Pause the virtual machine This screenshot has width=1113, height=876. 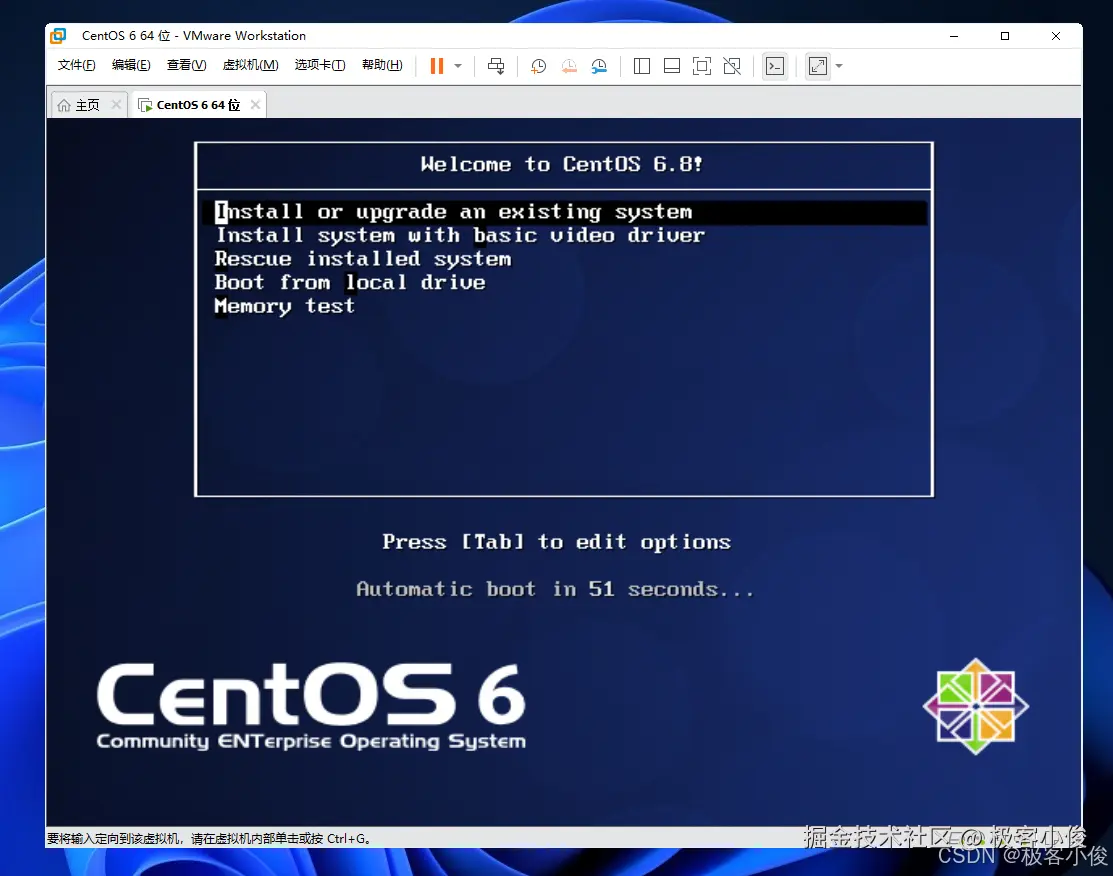437,66
